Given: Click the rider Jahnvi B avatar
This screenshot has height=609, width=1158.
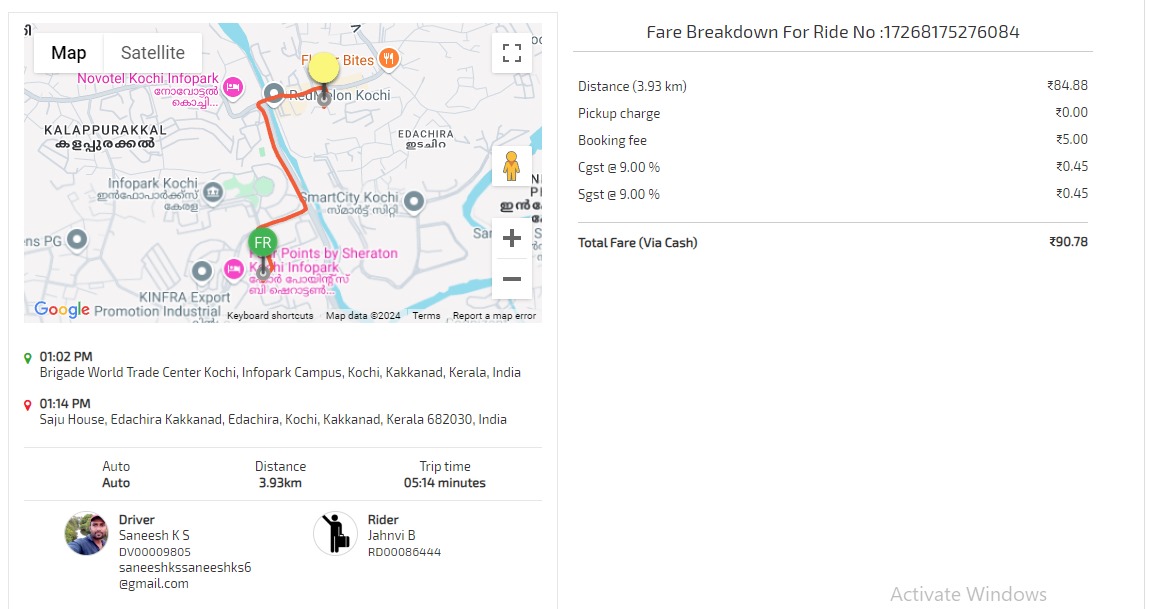Looking at the screenshot, I should pyautogui.click(x=335, y=534).
